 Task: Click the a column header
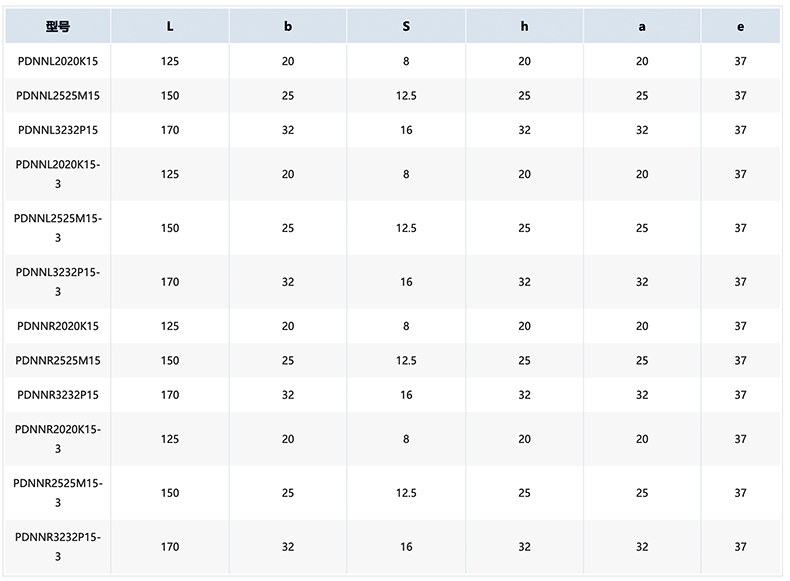[642, 27]
